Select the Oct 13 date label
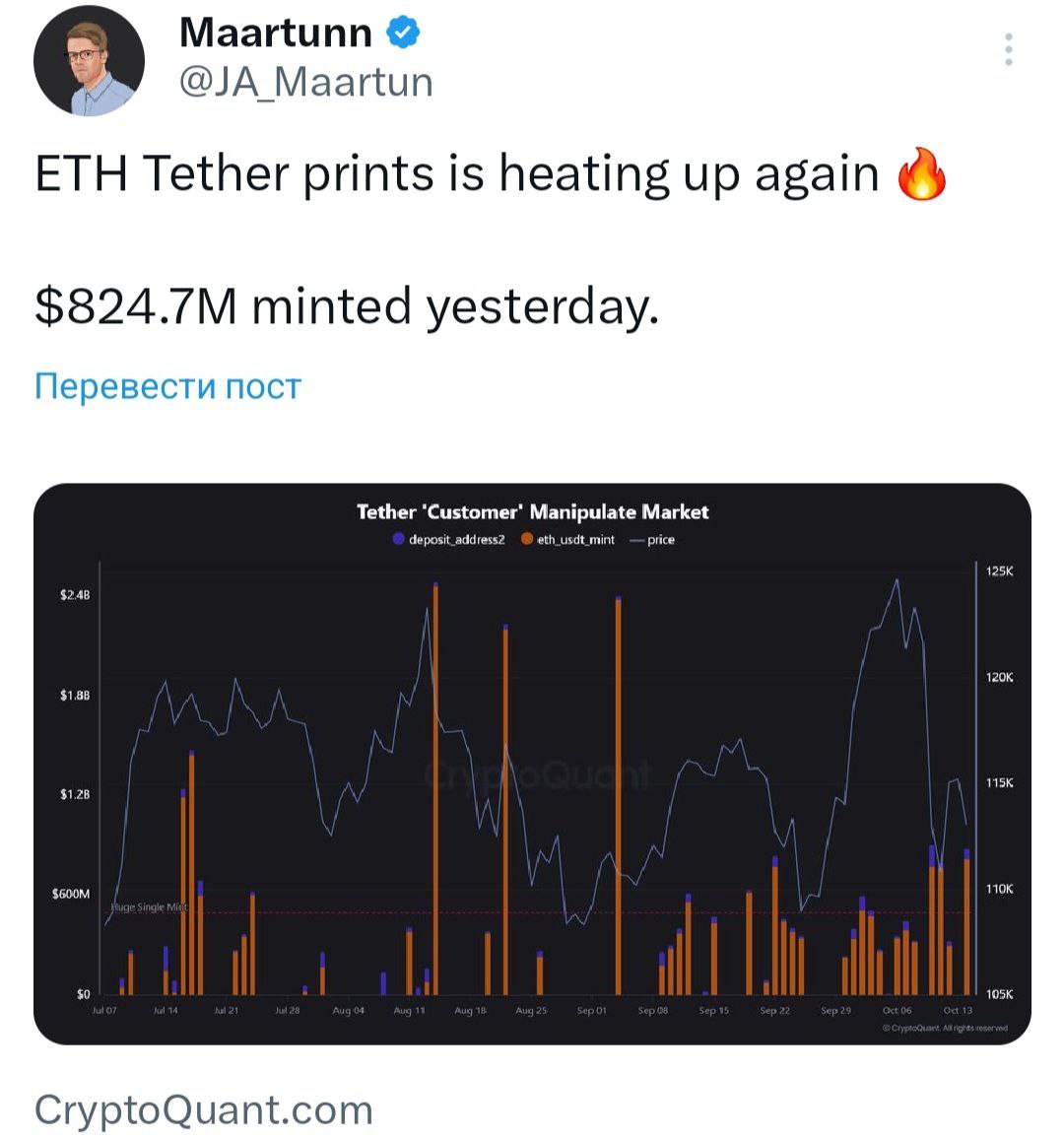This screenshot has width=1064, height=1139. coord(957,1010)
